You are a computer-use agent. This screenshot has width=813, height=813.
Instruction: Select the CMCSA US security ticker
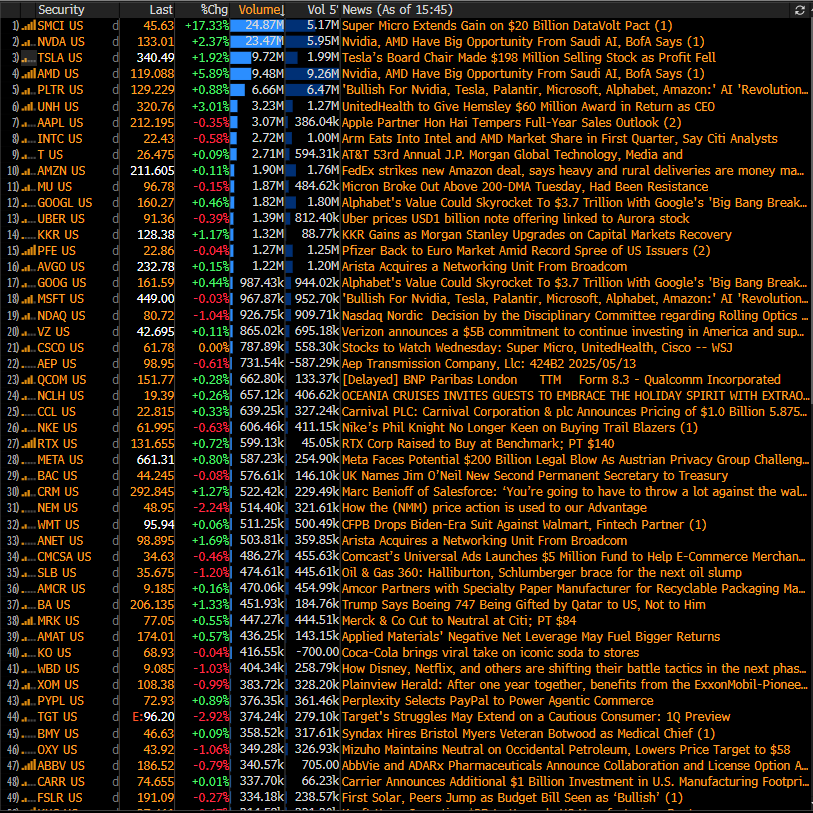point(64,557)
